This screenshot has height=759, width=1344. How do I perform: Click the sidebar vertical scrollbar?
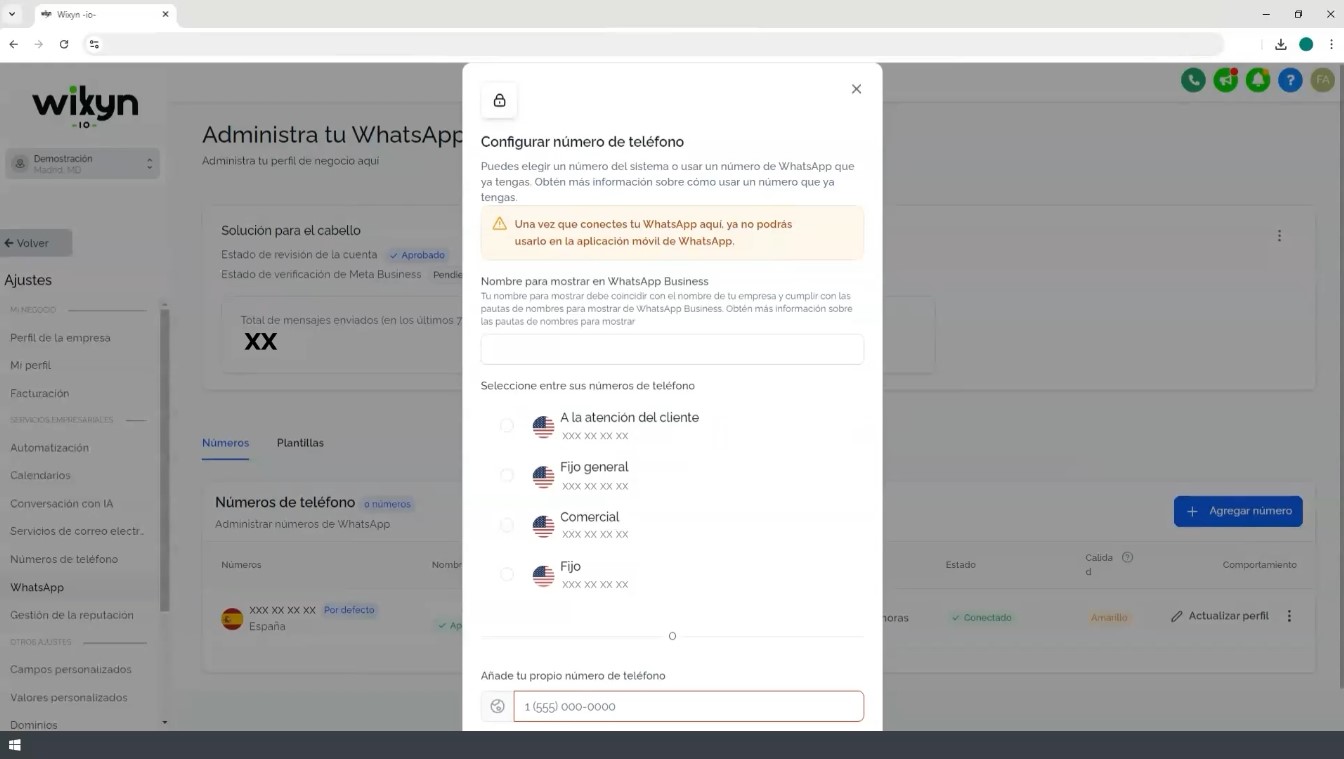coord(165,460)
